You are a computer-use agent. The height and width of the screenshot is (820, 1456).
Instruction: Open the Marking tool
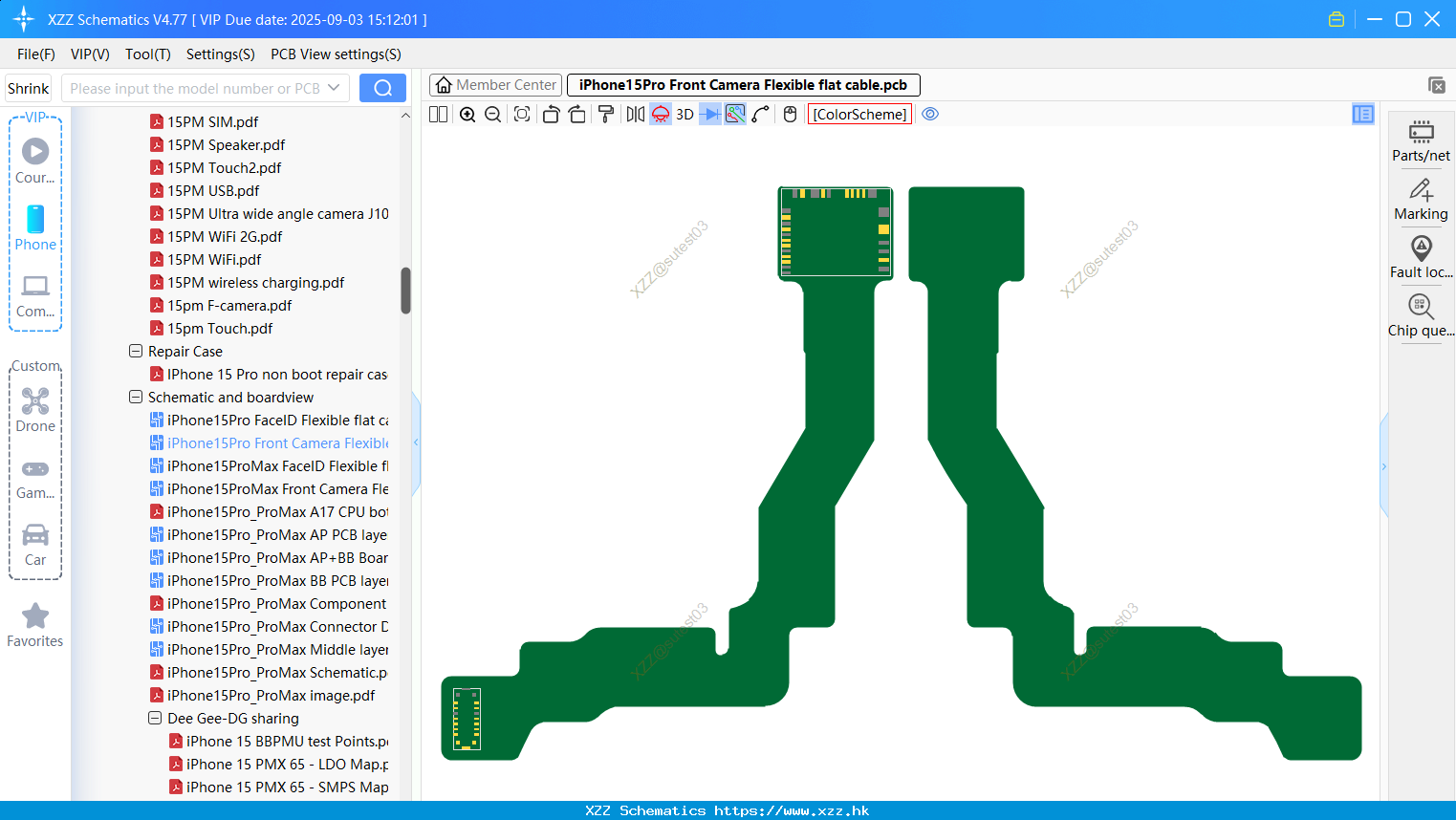[x=1421, y=200]
